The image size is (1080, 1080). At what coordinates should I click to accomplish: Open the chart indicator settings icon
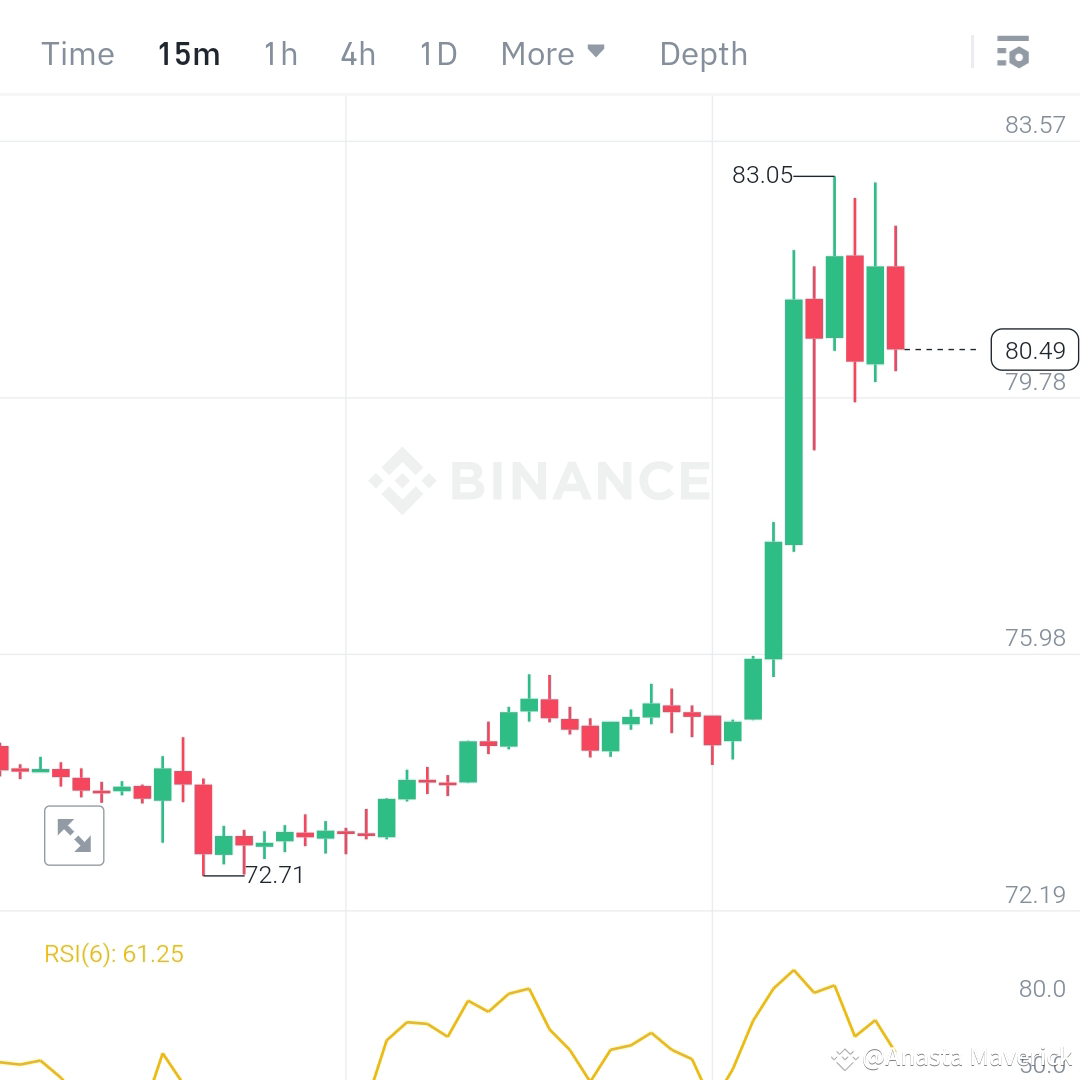(x=1013, y=53)
